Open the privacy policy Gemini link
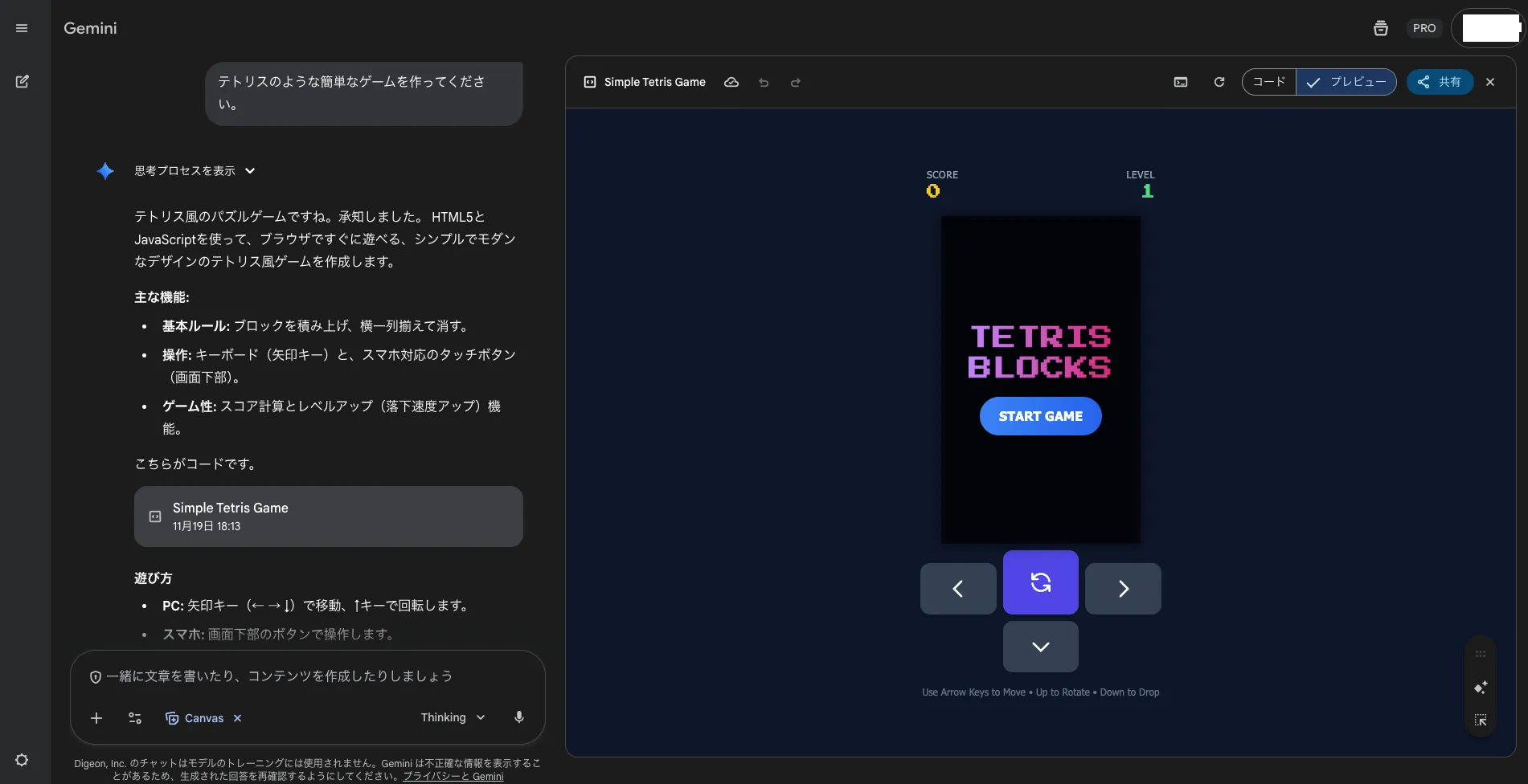Screen dimensions: 1528x784 coord(453,776)
